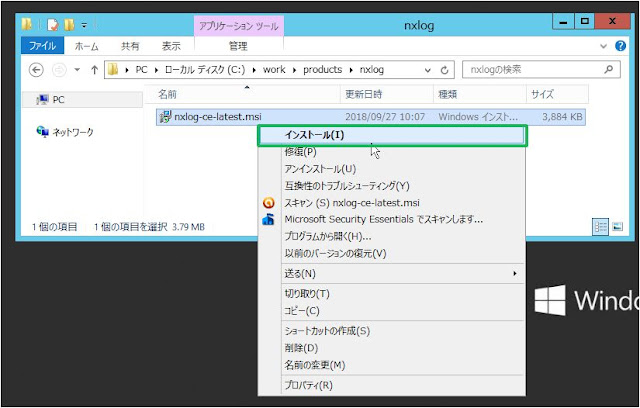Viewport: 640px width, 408px height.
Task: Click the search magnifier icon
Action: click(609, 69)
